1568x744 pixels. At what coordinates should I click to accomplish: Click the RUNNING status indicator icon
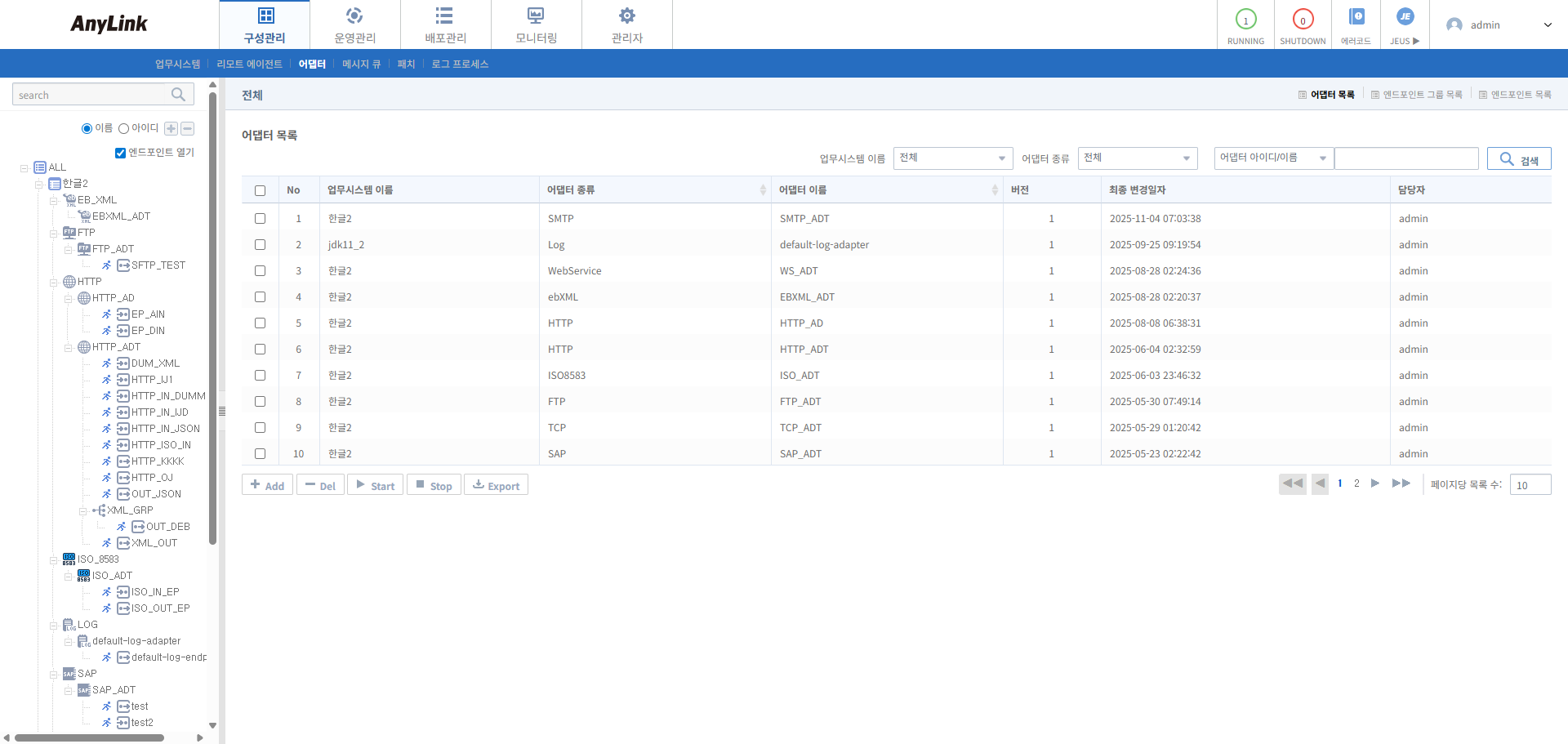[x=1245, y=17]
